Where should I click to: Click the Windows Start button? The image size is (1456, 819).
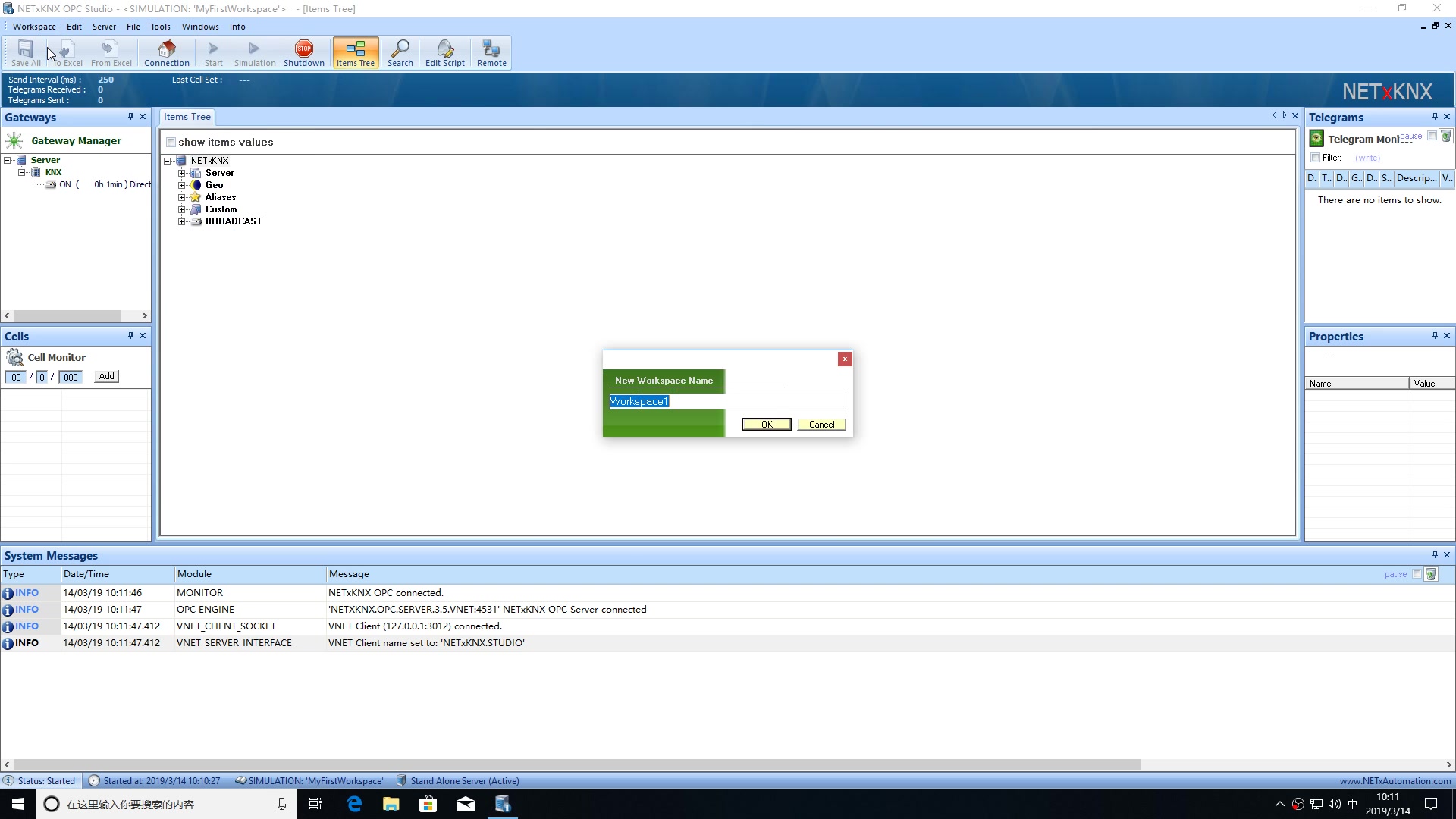coord(18,804)
